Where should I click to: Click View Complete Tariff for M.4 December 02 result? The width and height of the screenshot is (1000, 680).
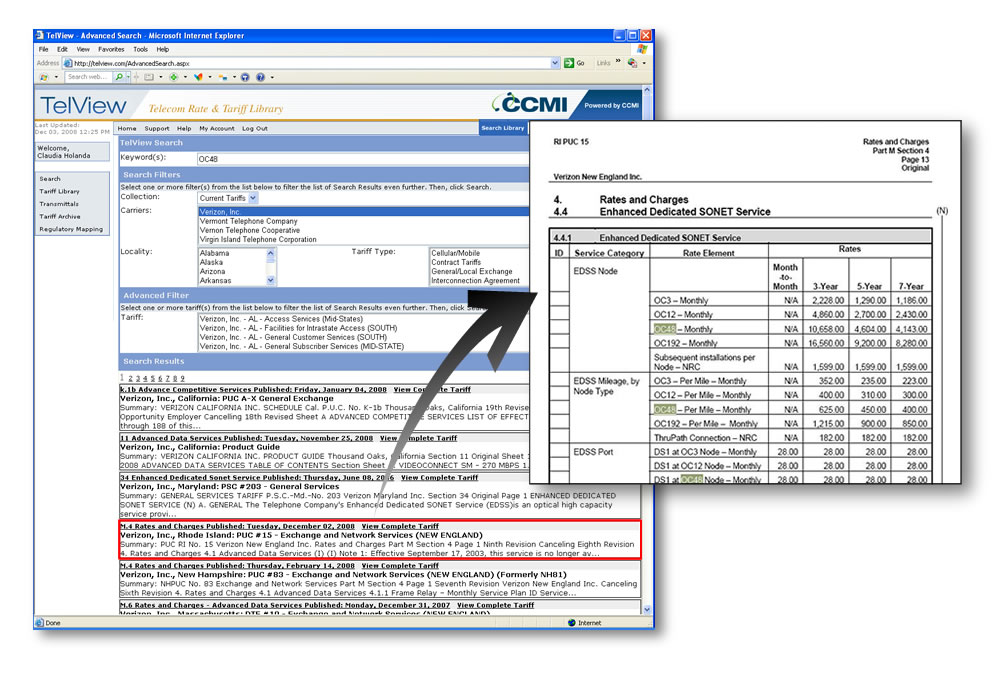[x=400, y=526]
